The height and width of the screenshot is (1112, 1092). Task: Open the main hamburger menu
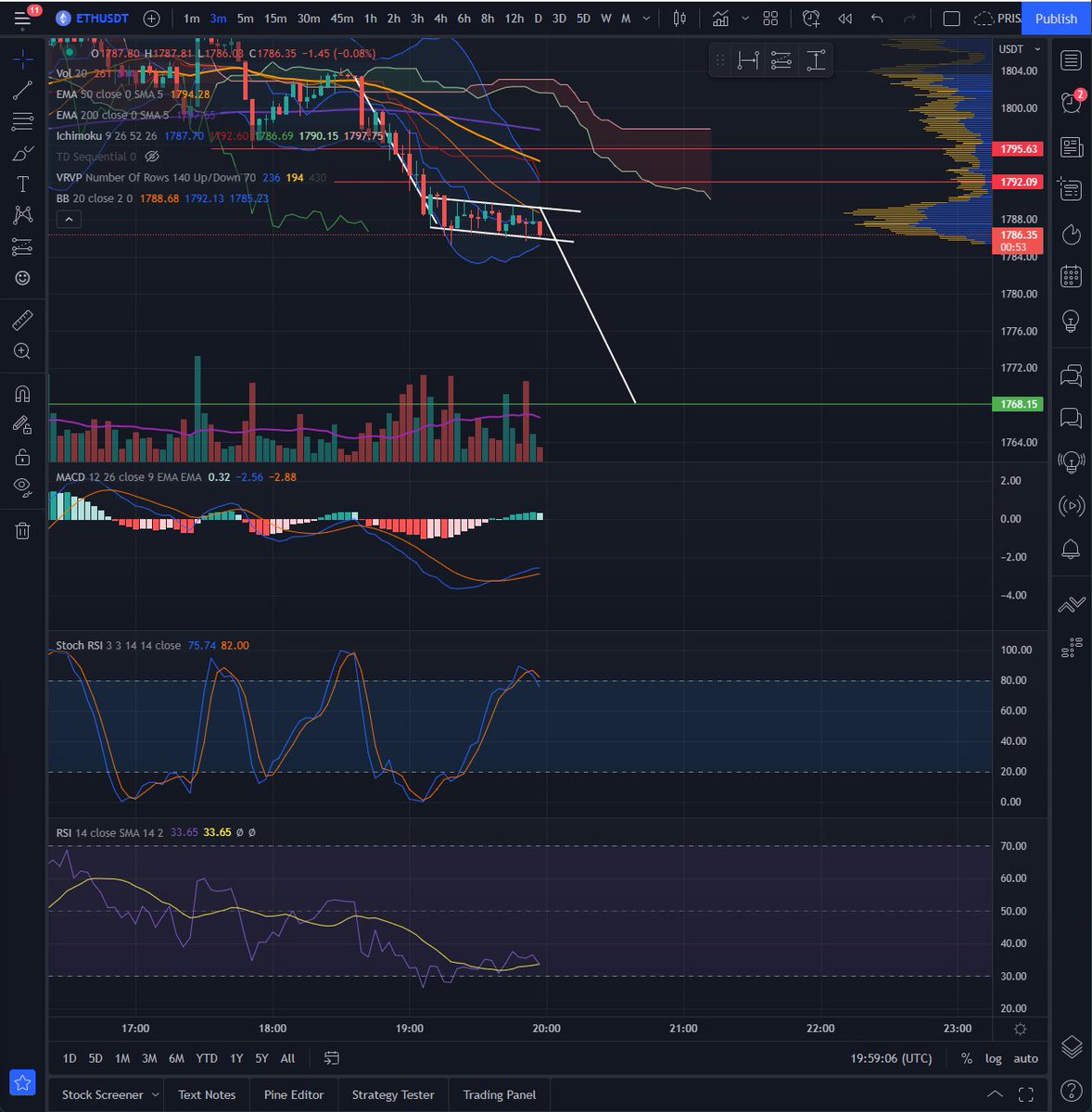[x=23, y=18]
